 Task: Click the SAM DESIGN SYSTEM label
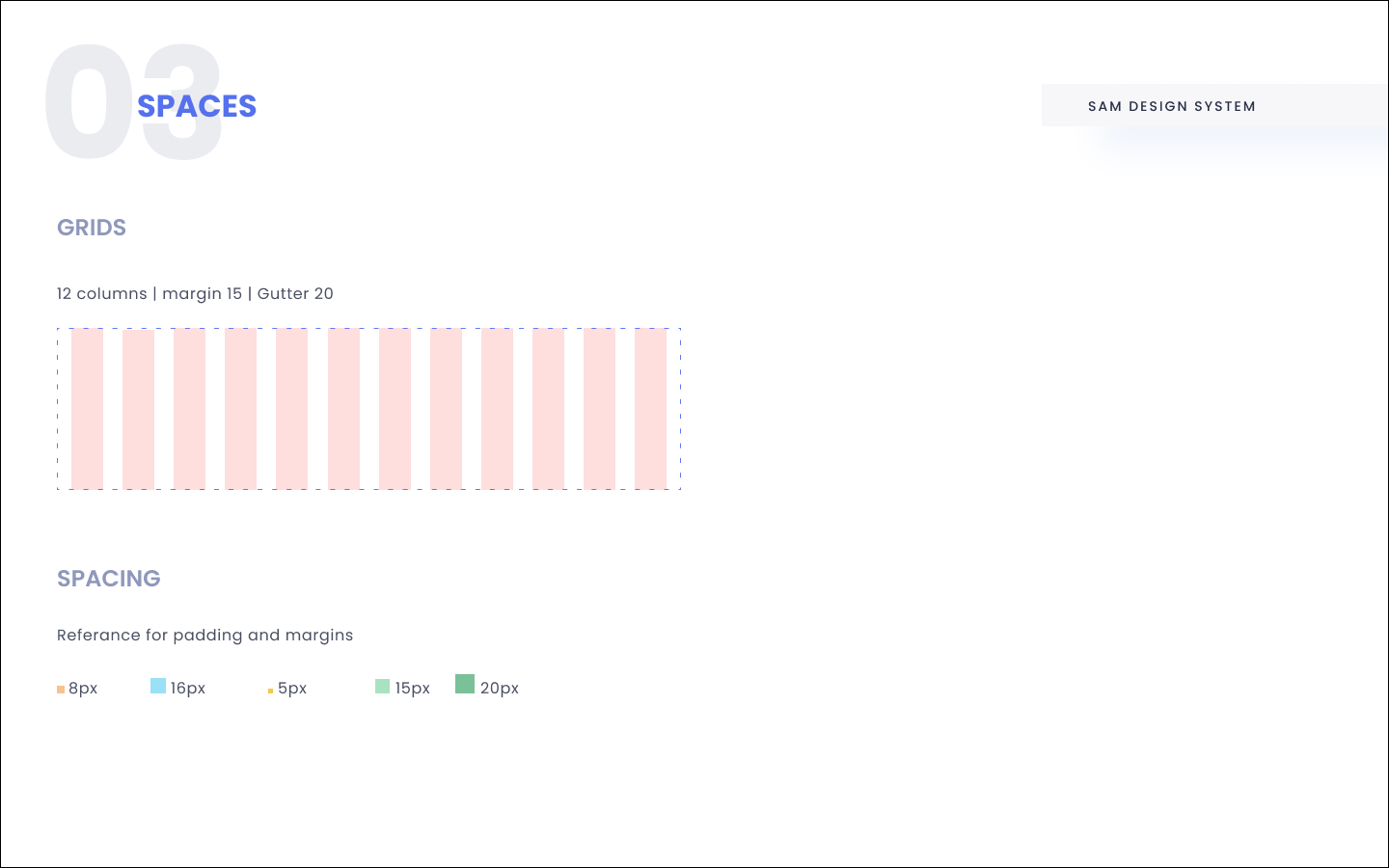click(x=1172, y=106)
